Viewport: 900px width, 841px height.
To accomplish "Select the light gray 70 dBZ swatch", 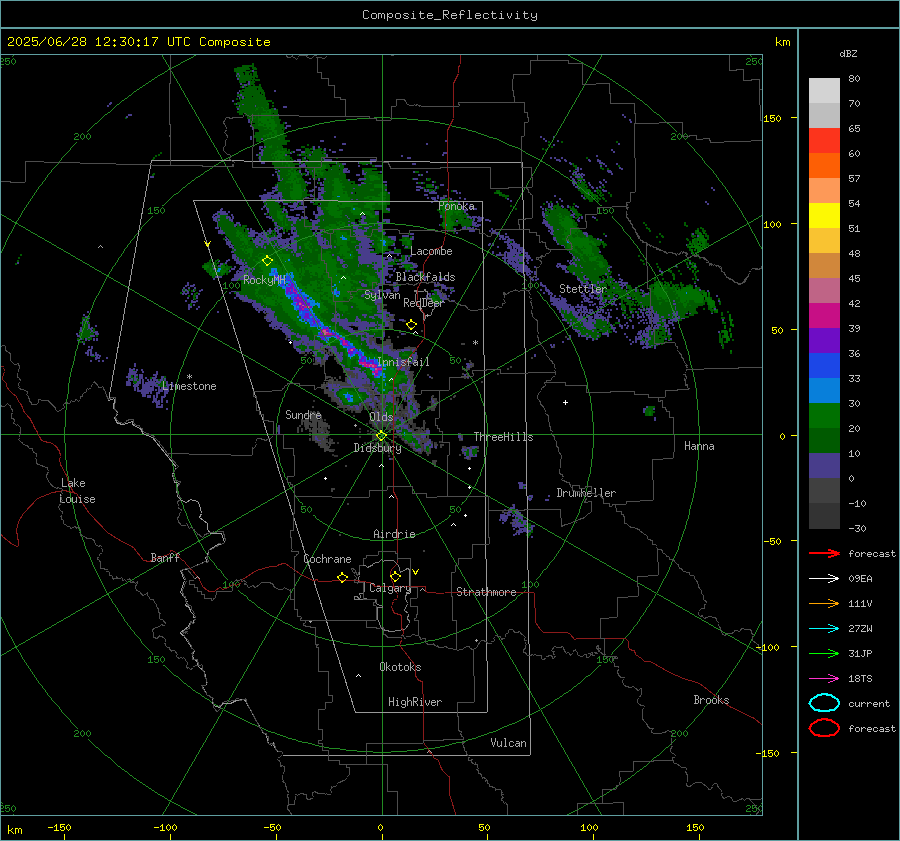I will (824, 116).
